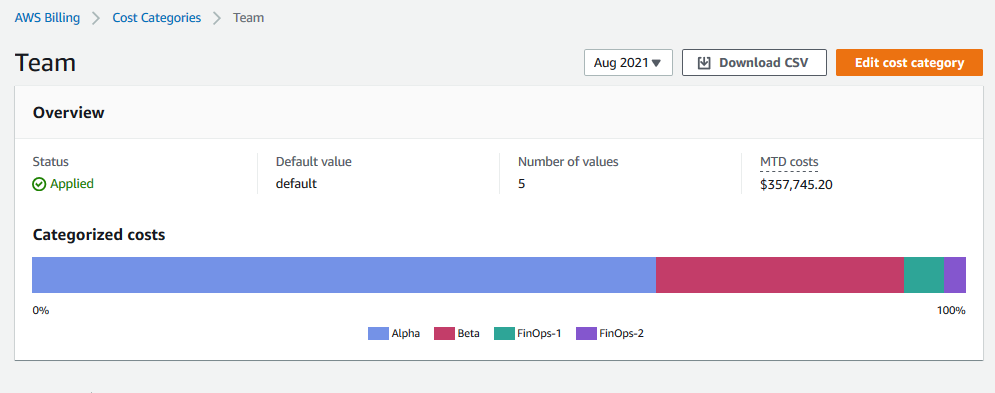
Task: Click the Applied status text
Action: pos(72,184)
